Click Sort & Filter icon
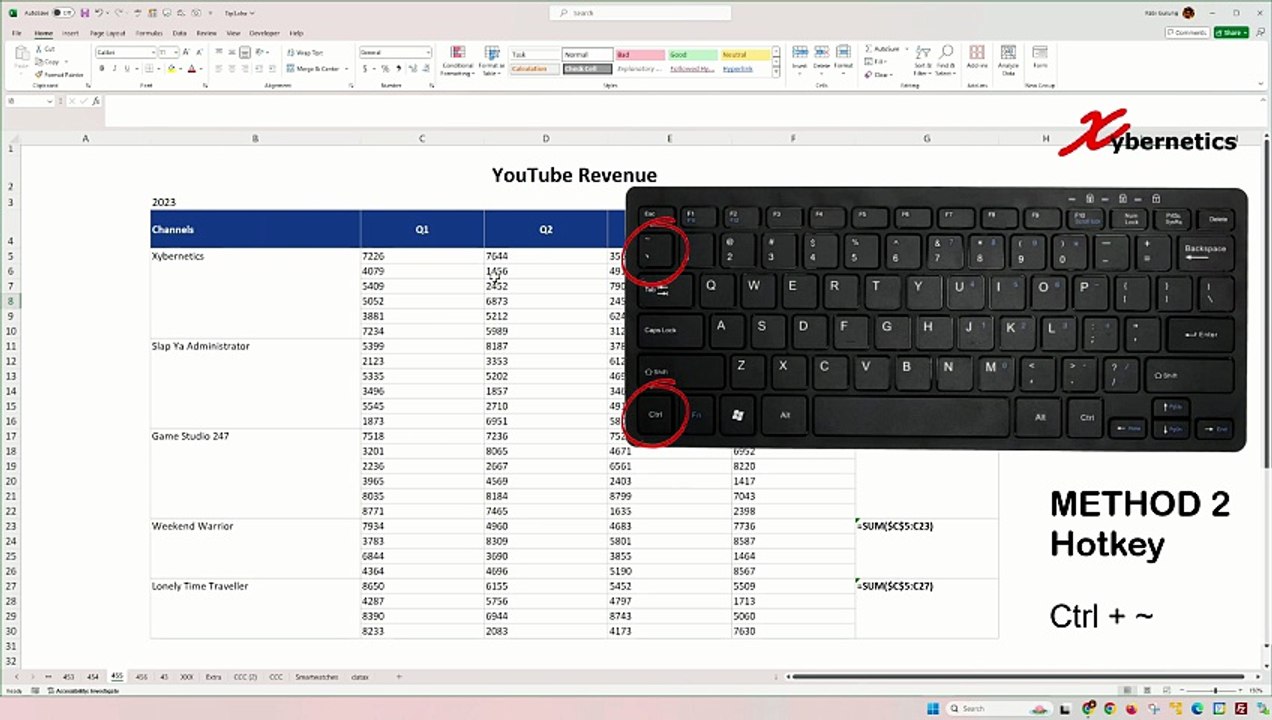This screenshot has width=1272, height=720. 922,52
